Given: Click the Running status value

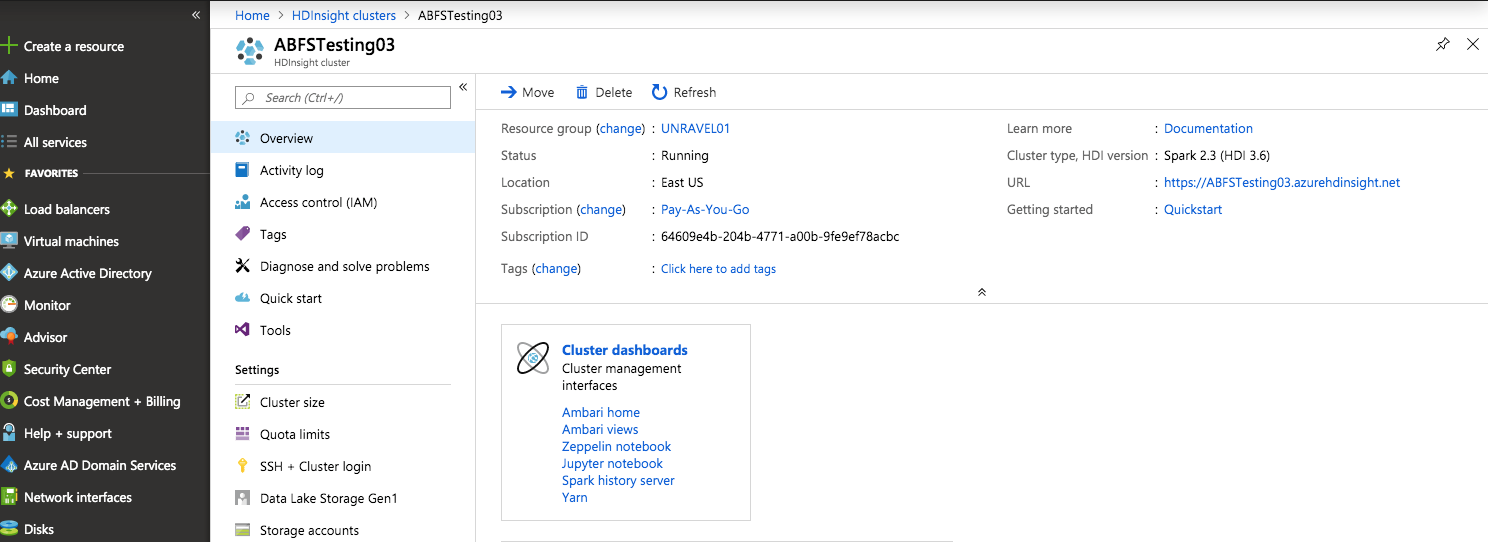Looking at the screenshot, I should [685, 155].
